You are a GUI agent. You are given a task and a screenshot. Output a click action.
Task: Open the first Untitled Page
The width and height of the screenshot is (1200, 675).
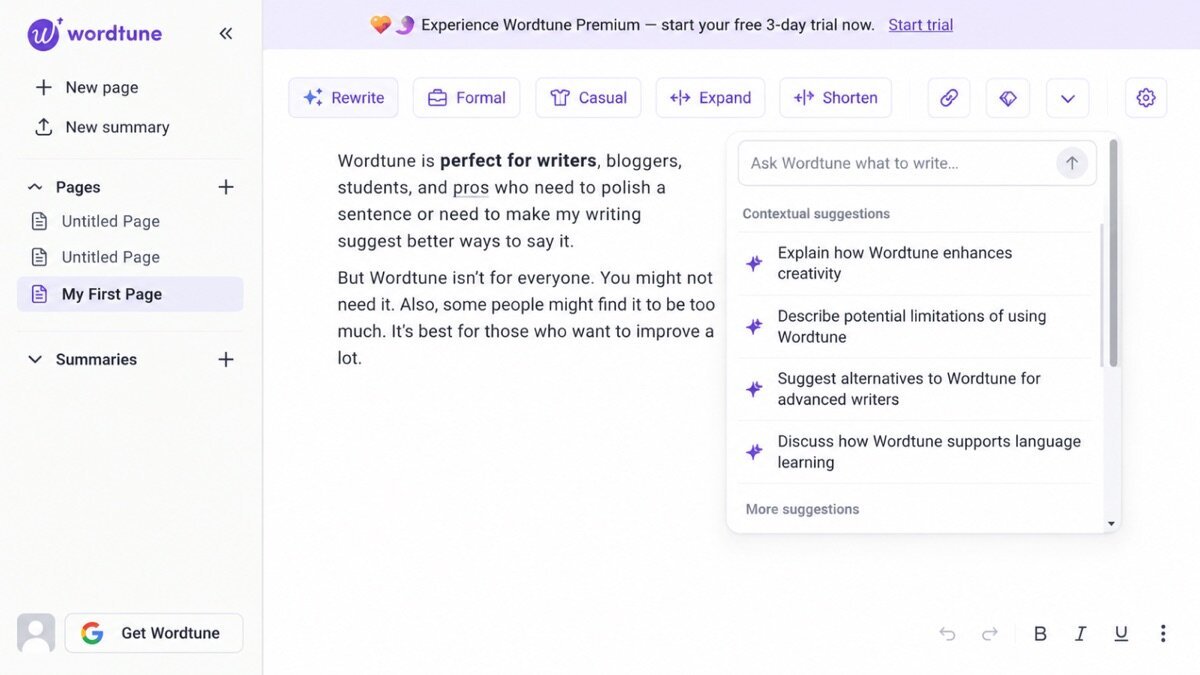point(130,221)
